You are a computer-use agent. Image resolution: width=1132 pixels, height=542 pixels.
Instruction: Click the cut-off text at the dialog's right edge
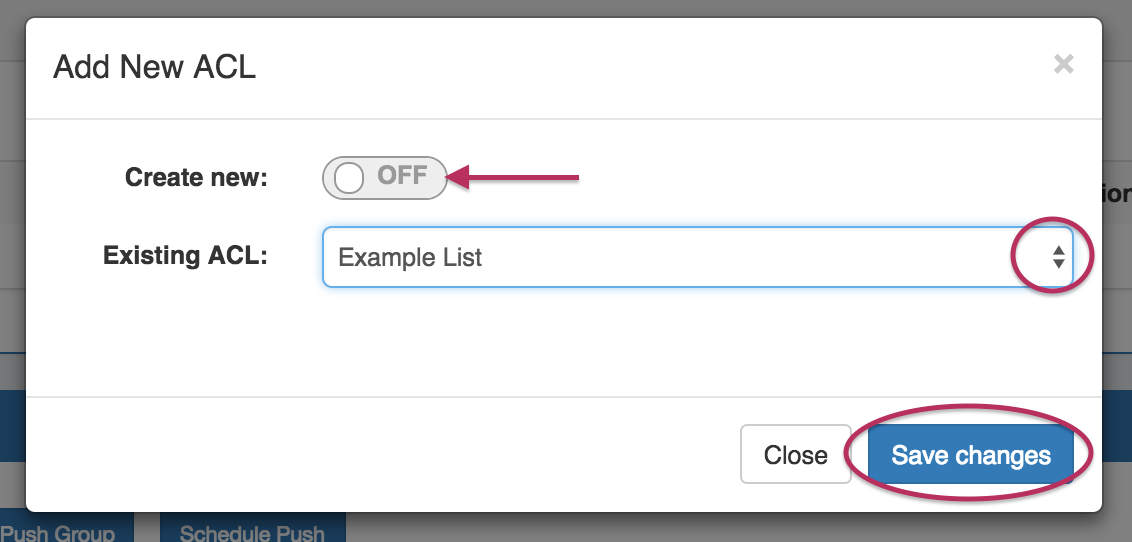pyautogui.click(x=1116, y=194)
